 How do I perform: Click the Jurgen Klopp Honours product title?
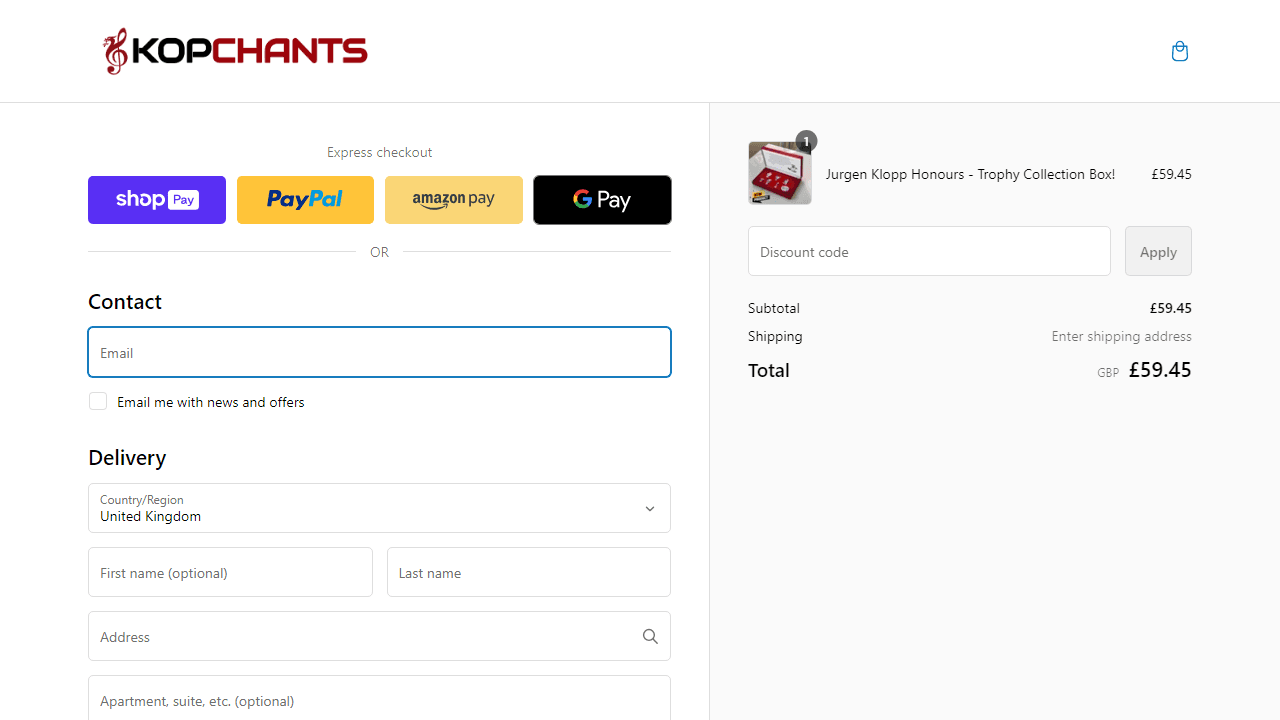point(970,174)
